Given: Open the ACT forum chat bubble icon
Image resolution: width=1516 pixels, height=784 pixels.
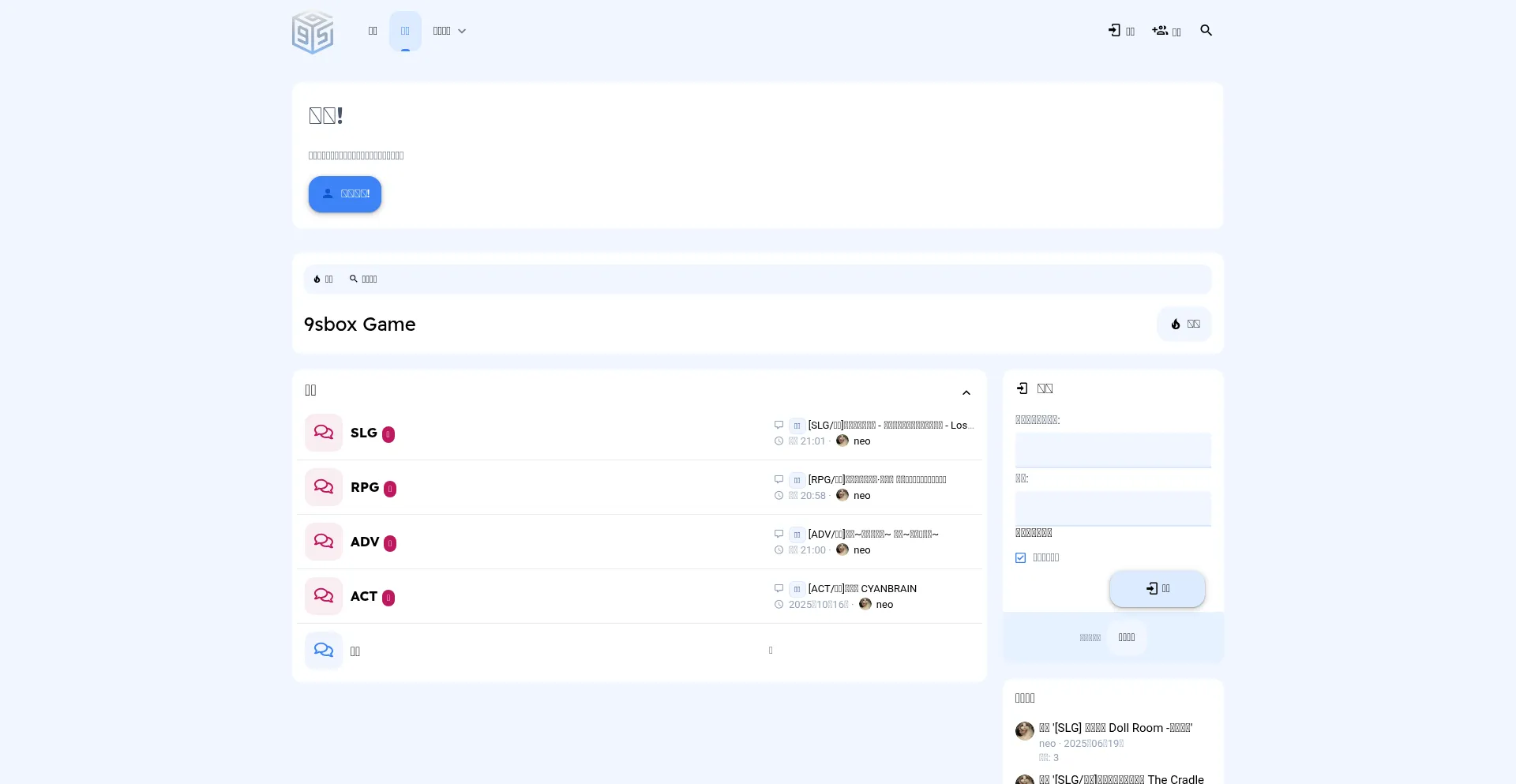Looking at the screenshot, I should (324, 596).
